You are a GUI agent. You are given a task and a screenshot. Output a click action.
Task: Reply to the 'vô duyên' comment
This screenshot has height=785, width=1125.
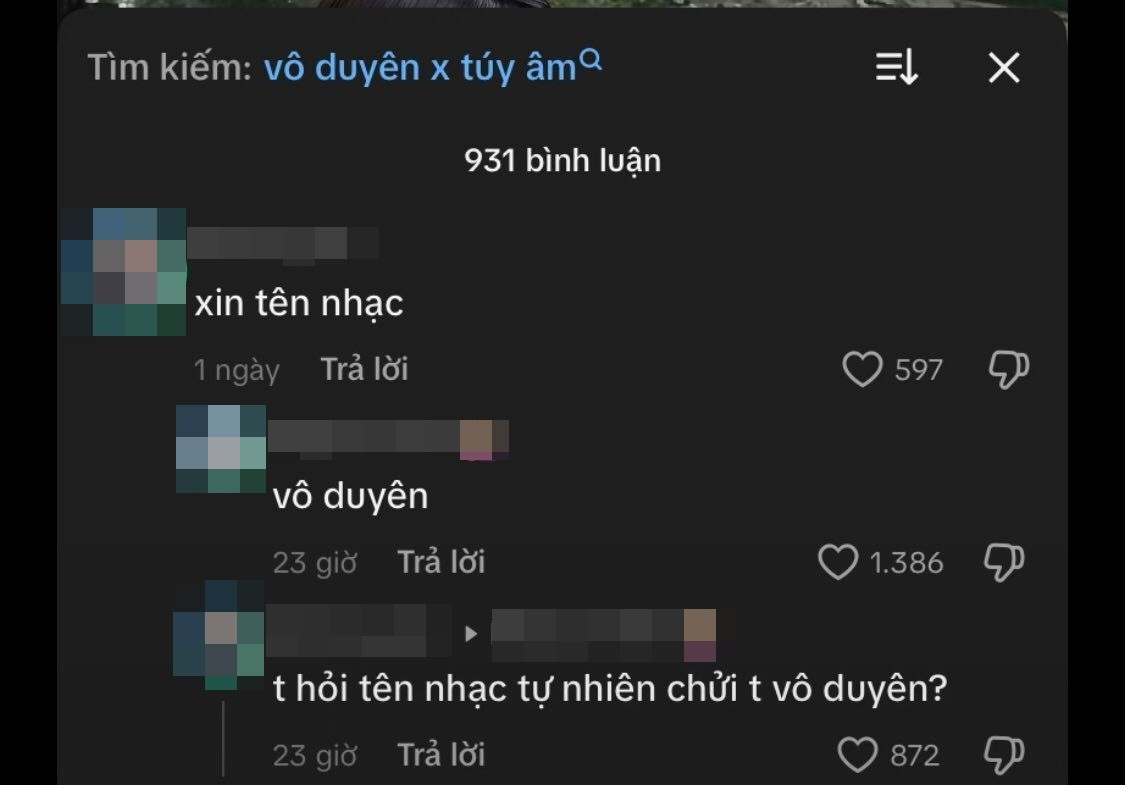441,562
